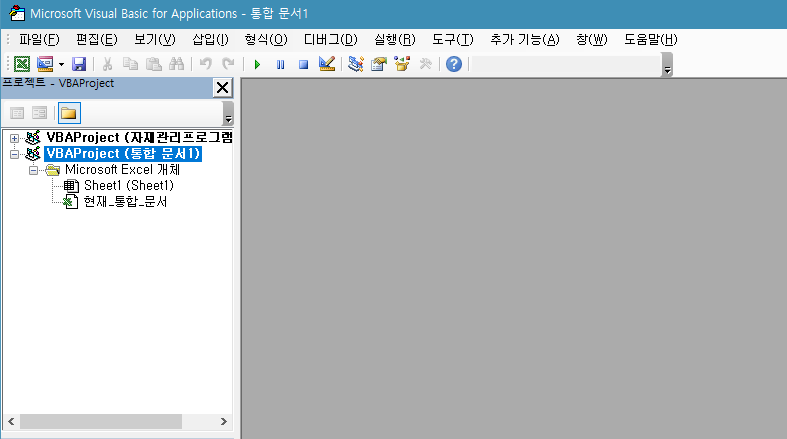Collapse Microsoft Excel 개체 folder node
This screenshot has width=787, height=439.
34,171
